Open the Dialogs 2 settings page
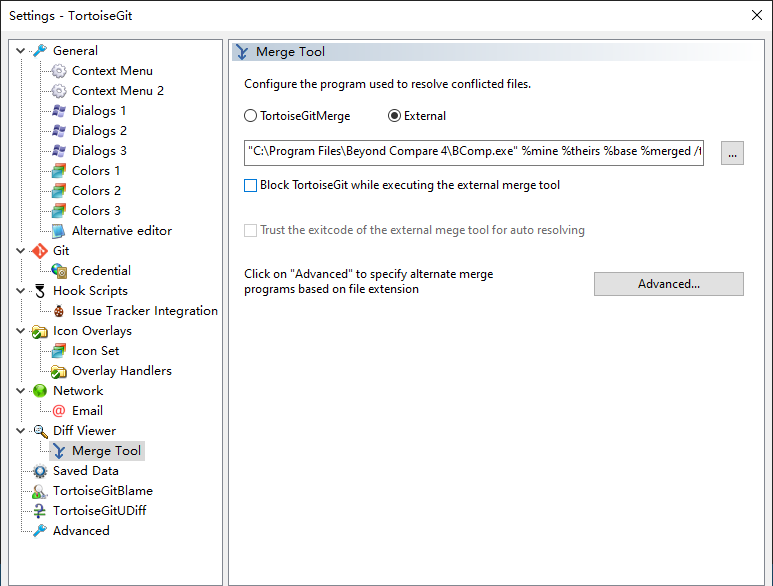773x586 pixels. point(100,131)
